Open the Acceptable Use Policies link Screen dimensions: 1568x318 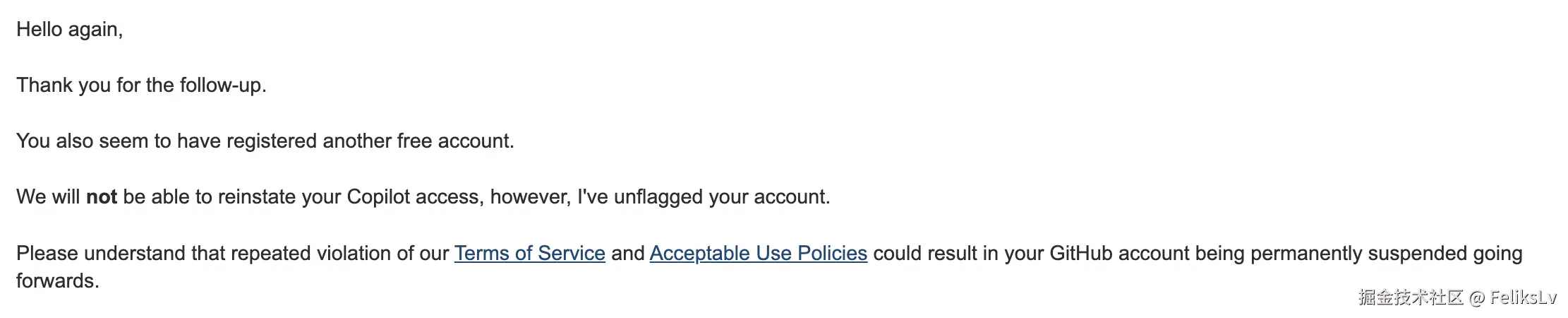coord(758,253)
